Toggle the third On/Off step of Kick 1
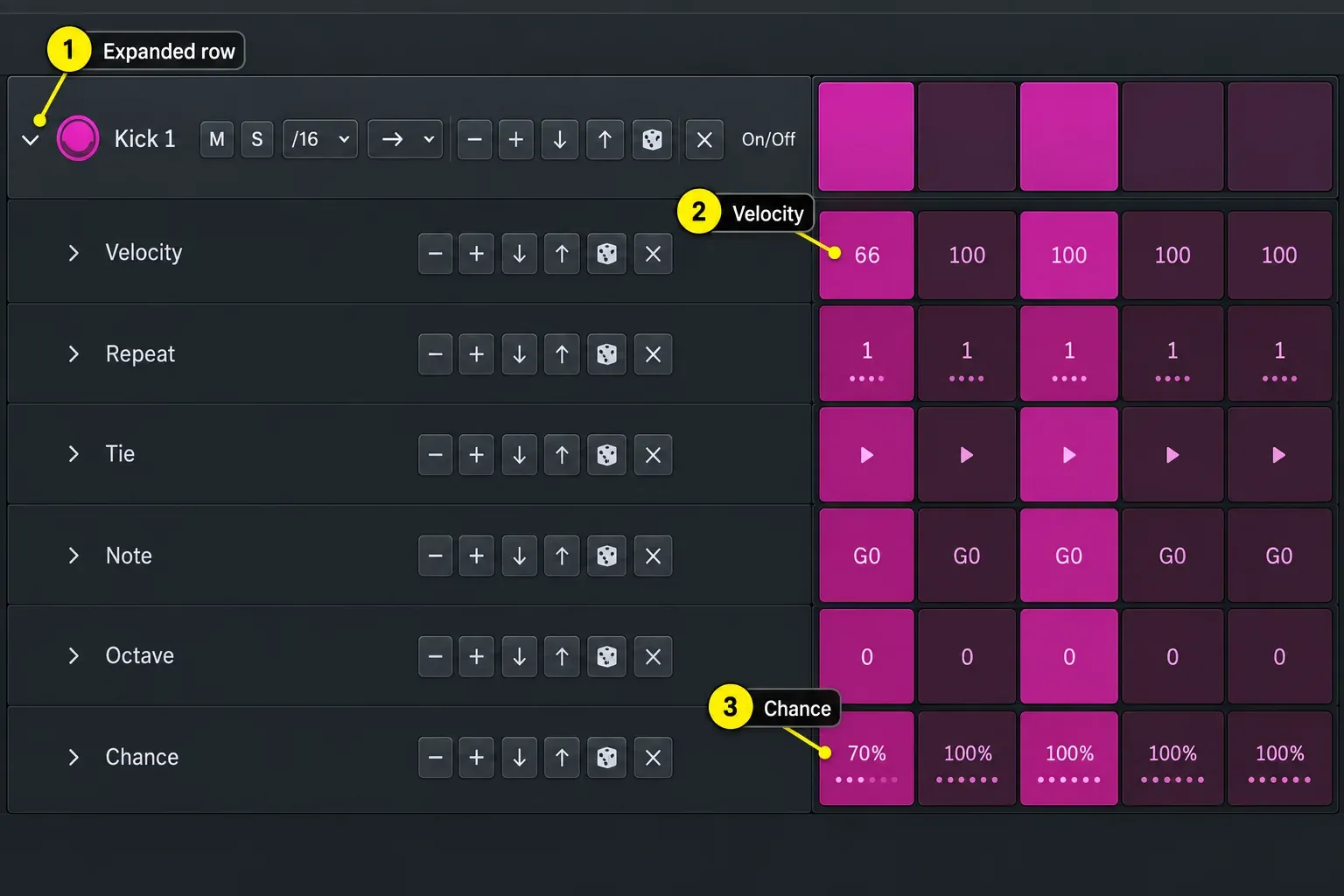Viewport: 1344px width, 896px height. coord(1069,136)
